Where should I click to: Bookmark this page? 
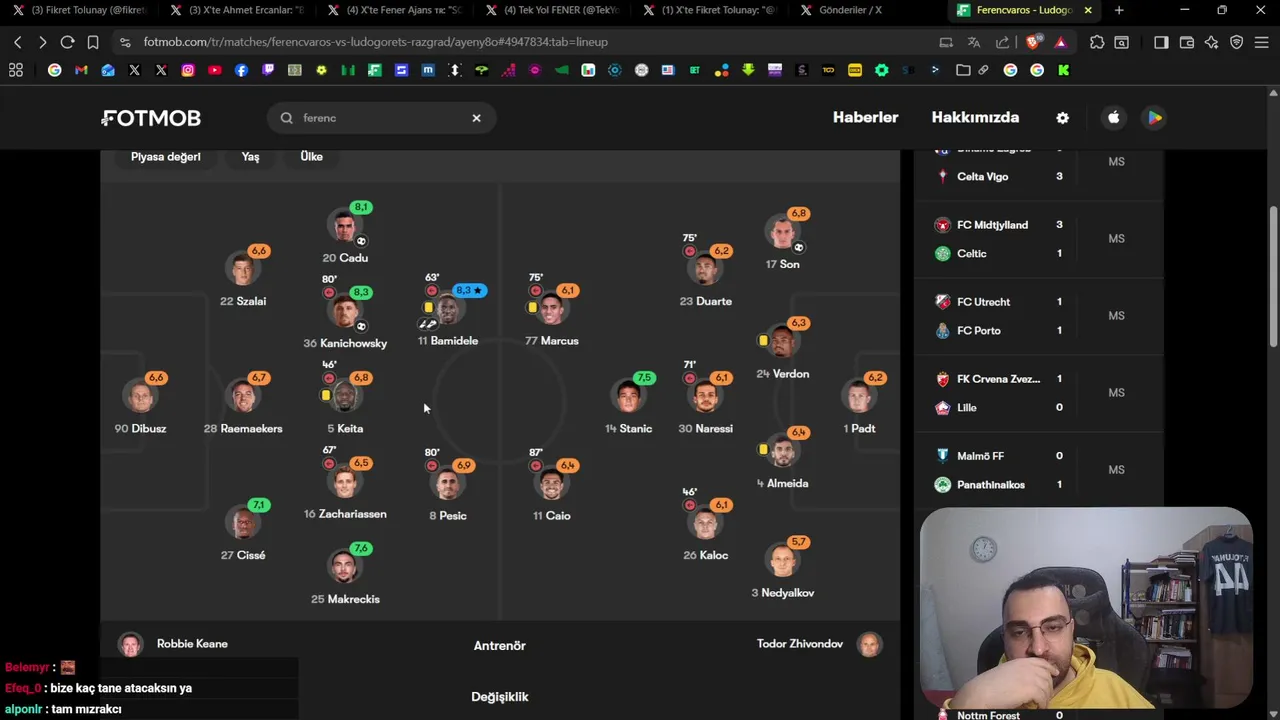(x=93, y=42)
